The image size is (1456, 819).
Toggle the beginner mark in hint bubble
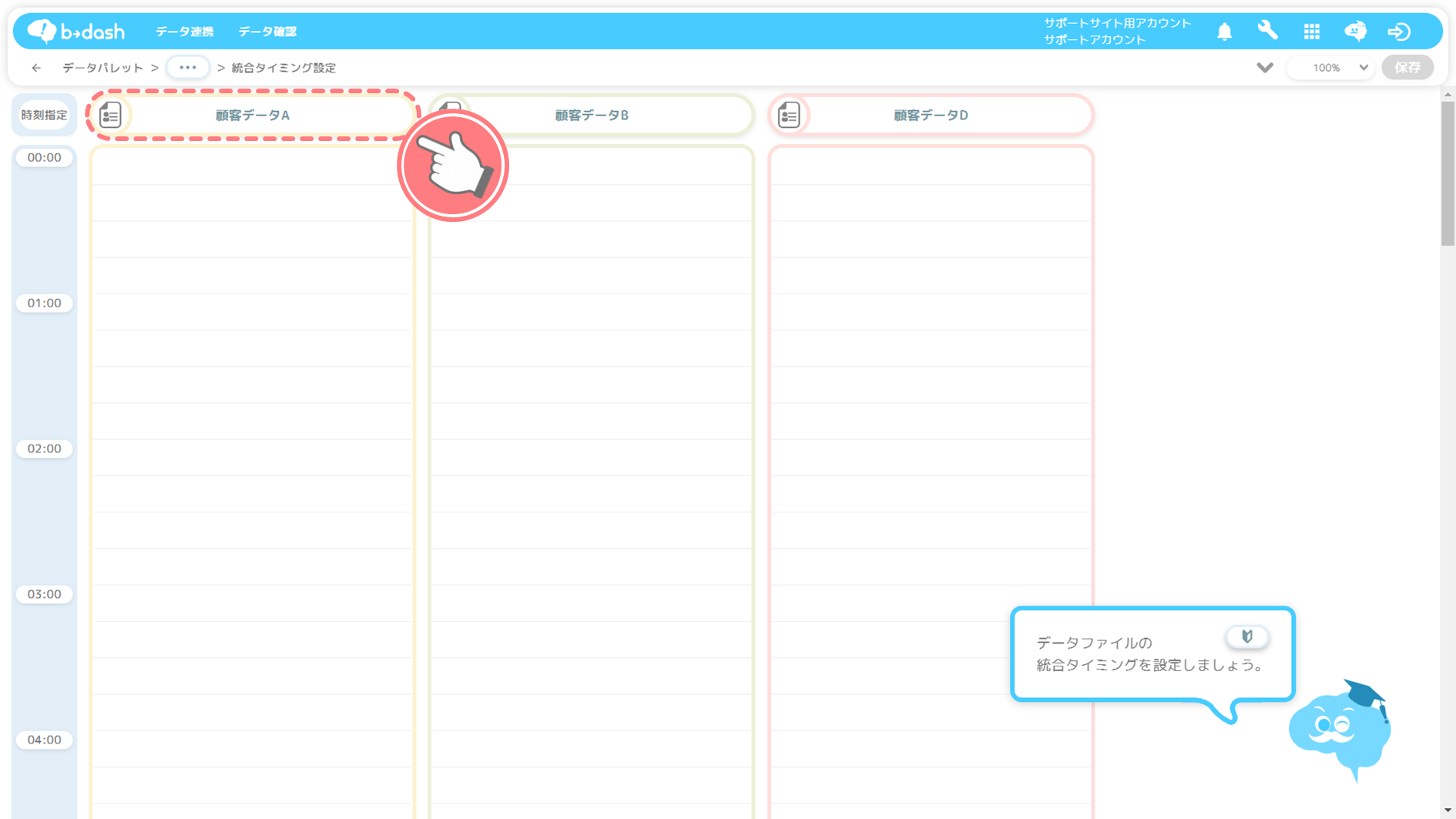(x=1246, y=636)
